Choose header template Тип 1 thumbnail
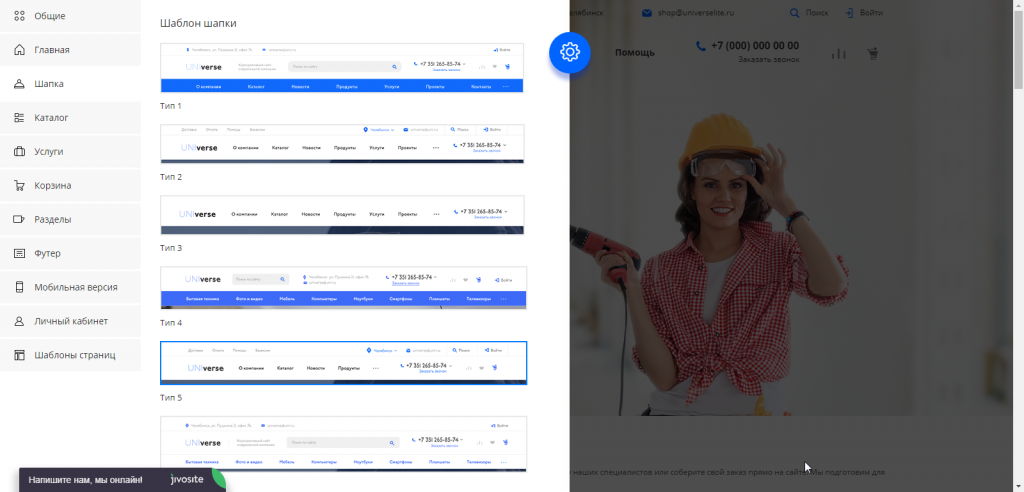Image resolution: width=1024 pixels, height=492 pixels. [343, 68]
